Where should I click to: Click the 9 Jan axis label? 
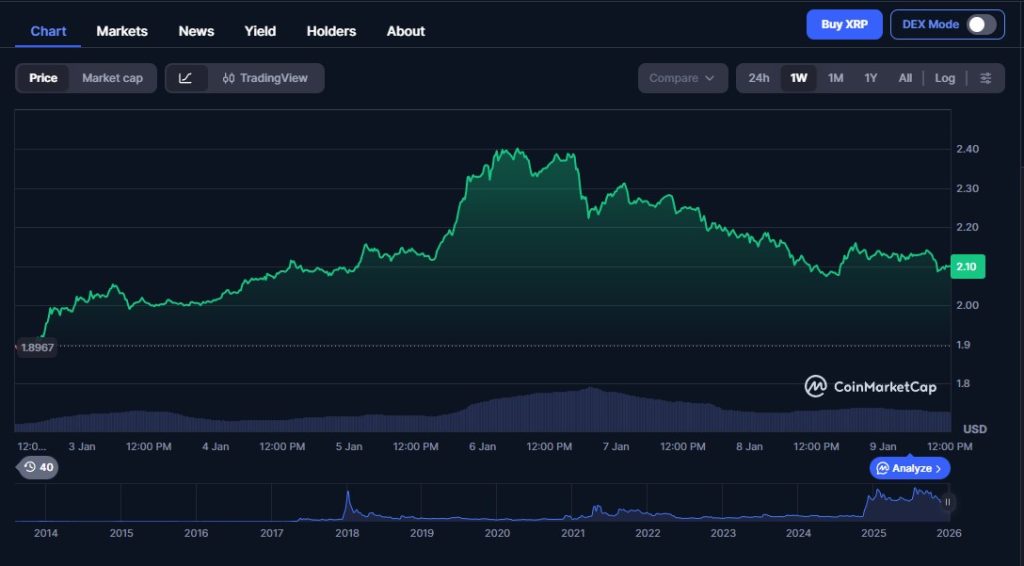[883, 447]
